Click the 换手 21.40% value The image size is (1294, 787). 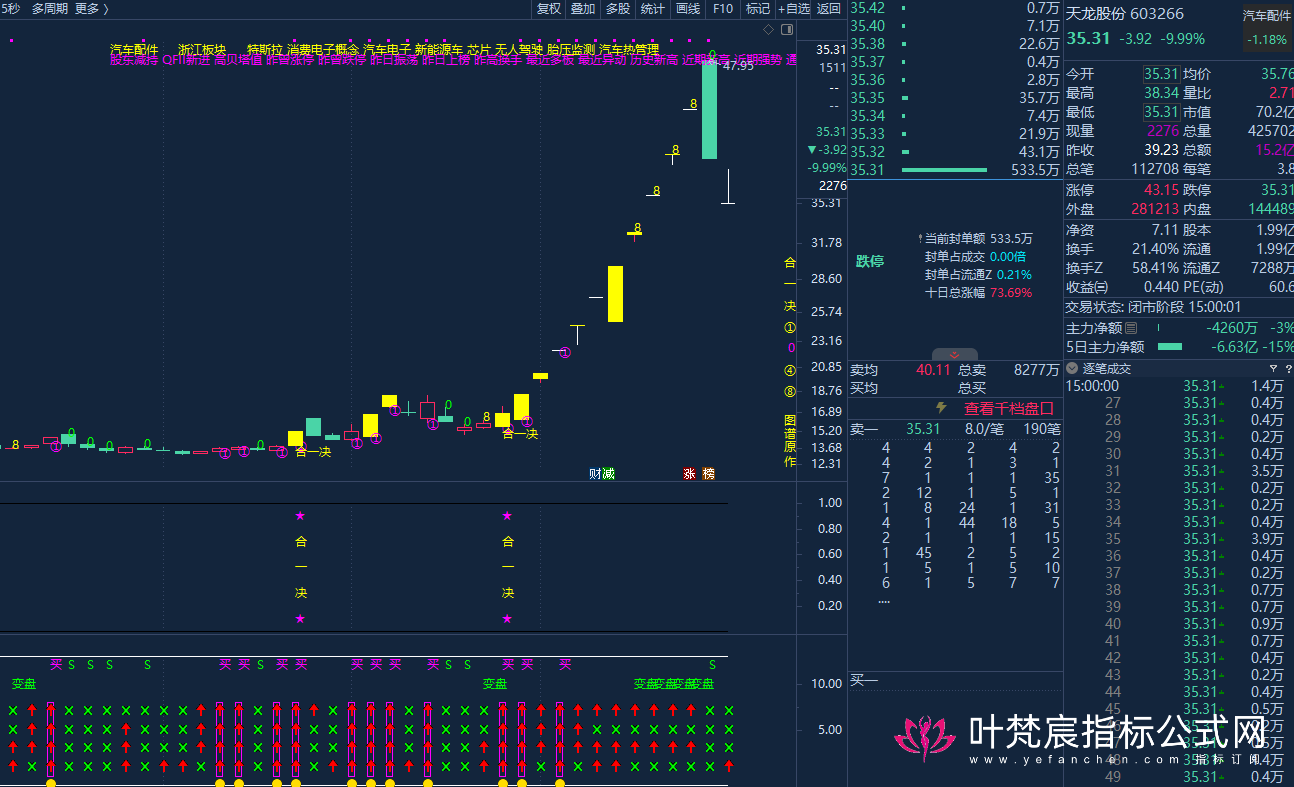[x=1156, y=249]
